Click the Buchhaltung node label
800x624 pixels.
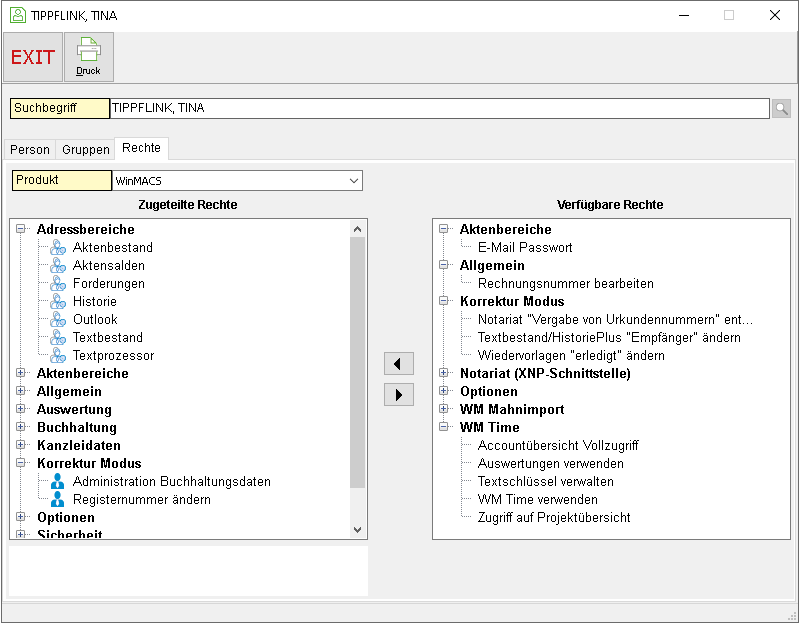click(77, 427)
